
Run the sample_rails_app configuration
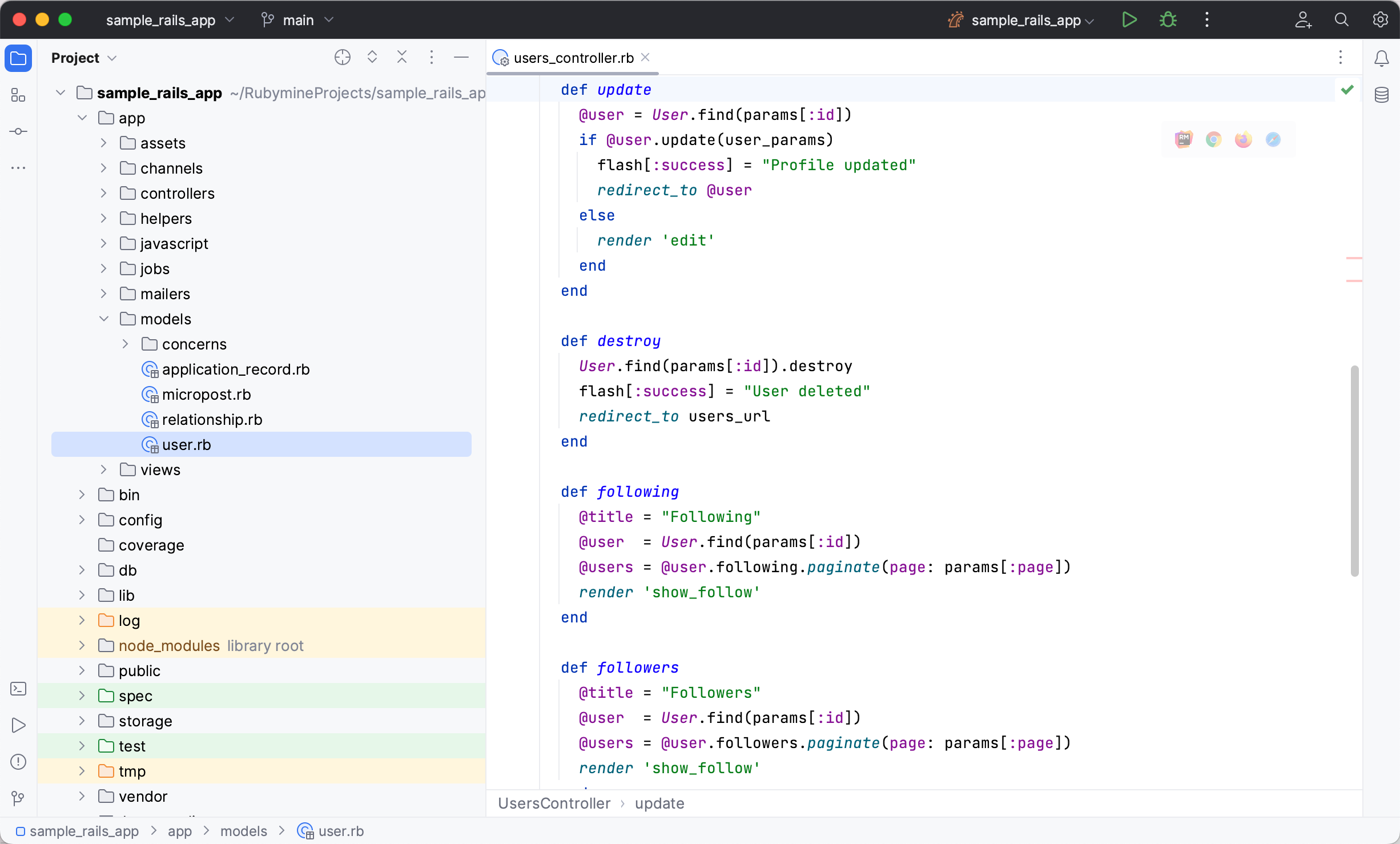(1129, 20)
